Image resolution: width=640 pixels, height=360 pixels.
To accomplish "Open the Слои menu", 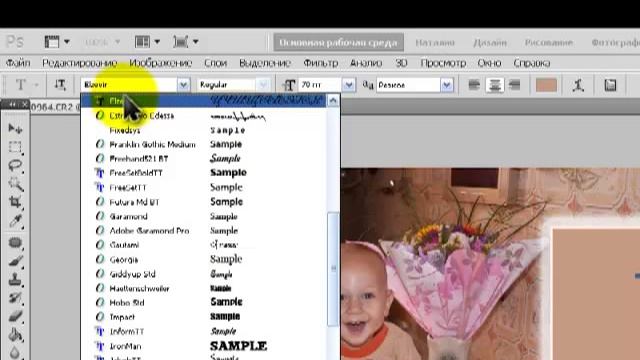I will 215,63.
